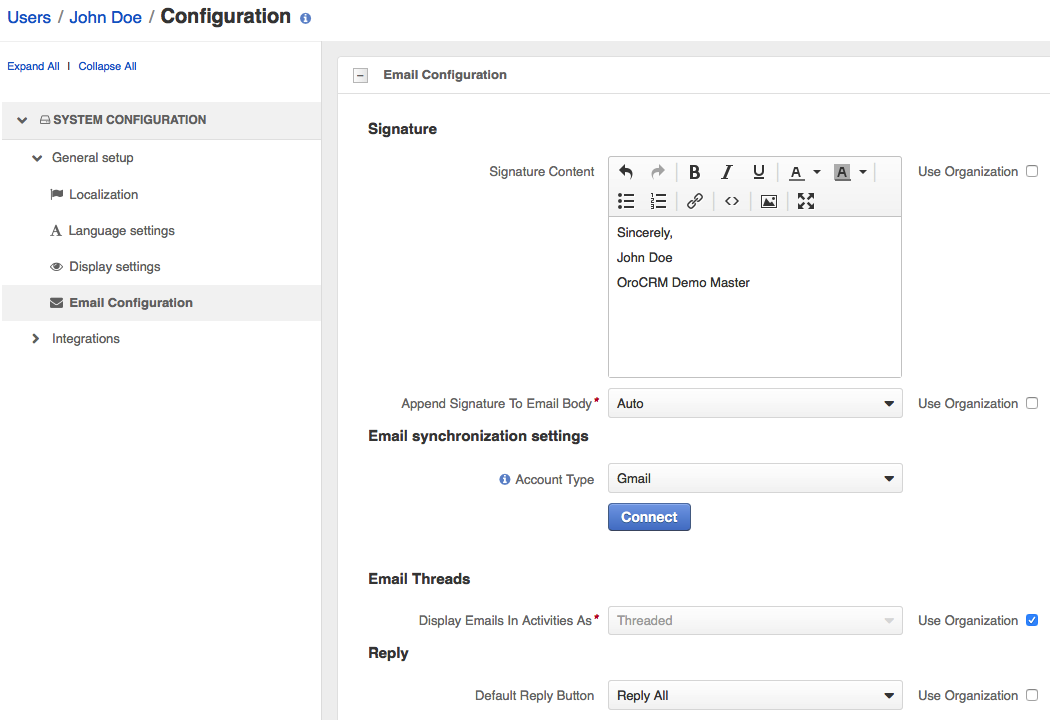Go to Users breadcrumb link
The width and height of the screenshot is (1050, 720).
(x=29, y=17)
